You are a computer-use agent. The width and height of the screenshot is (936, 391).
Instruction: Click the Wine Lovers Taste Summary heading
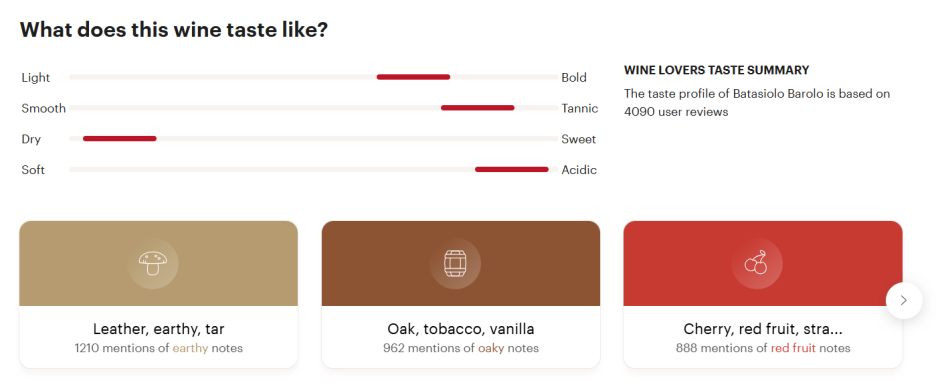click(716, 70)
